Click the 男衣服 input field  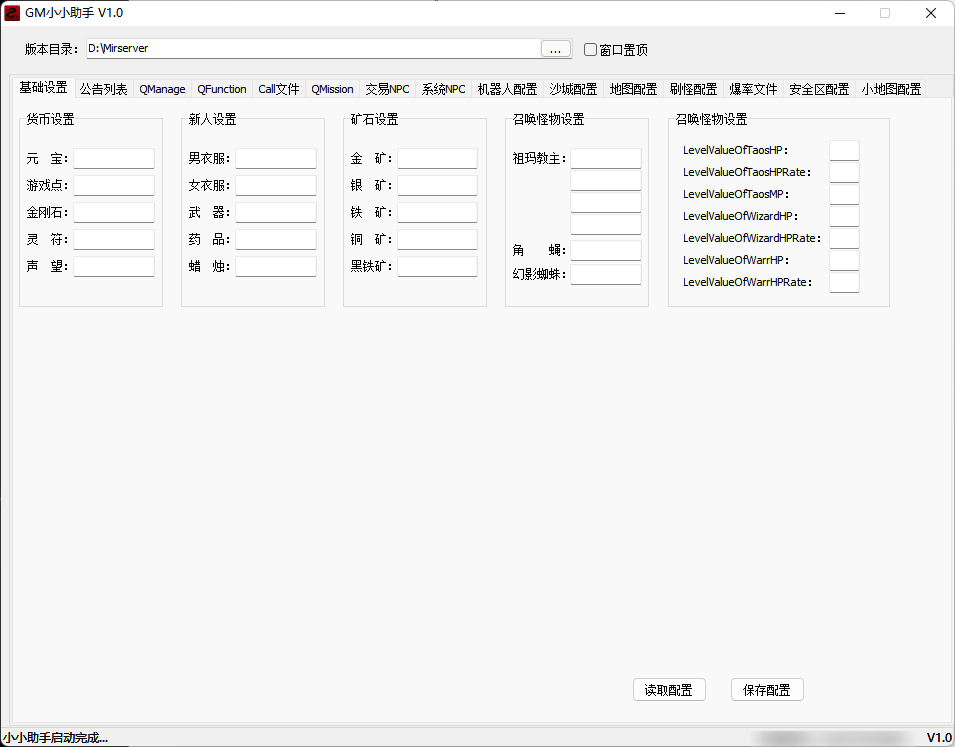click(276, 159)
